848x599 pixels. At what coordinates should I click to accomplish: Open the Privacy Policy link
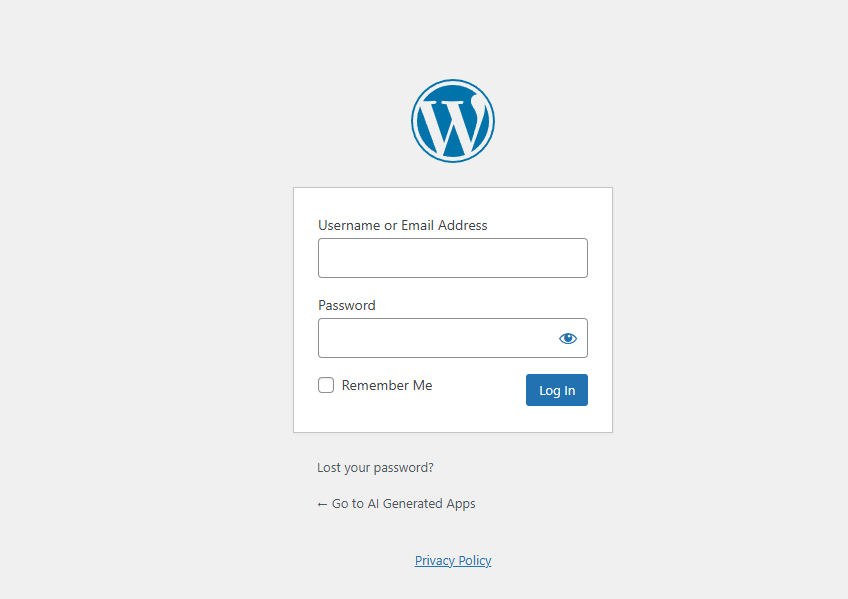[x=453, y=561]
